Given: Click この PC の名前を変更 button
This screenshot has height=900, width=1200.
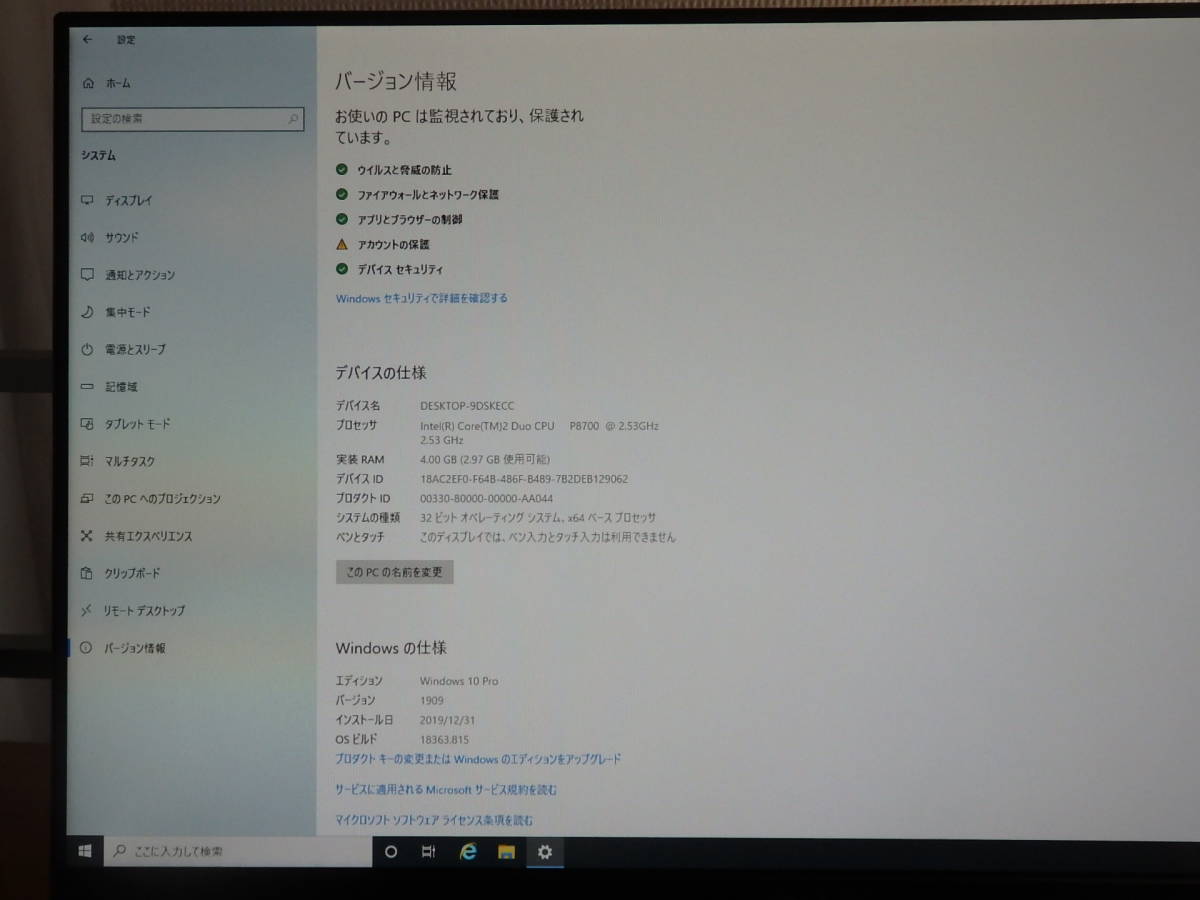Looking at the screenshot, I should 395,572.
